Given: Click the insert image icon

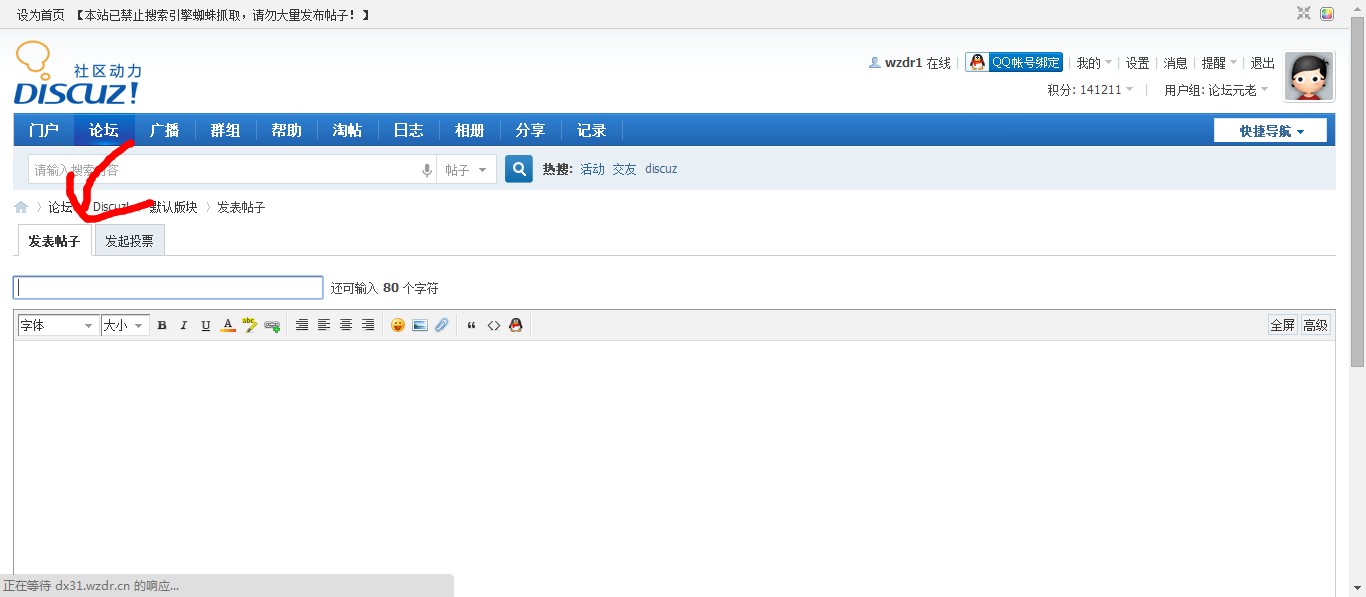Looking at the screenshot, I should [x=420, y=325].
